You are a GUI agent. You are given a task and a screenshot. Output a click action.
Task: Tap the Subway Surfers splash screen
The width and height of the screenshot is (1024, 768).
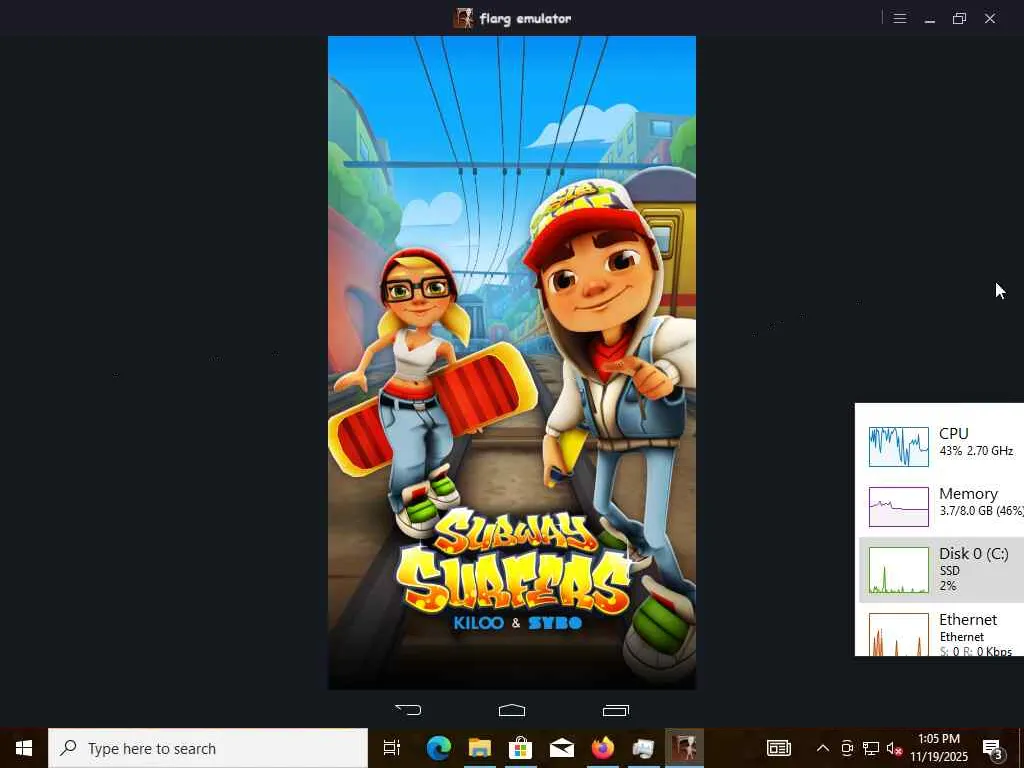(x=512, y=362)
